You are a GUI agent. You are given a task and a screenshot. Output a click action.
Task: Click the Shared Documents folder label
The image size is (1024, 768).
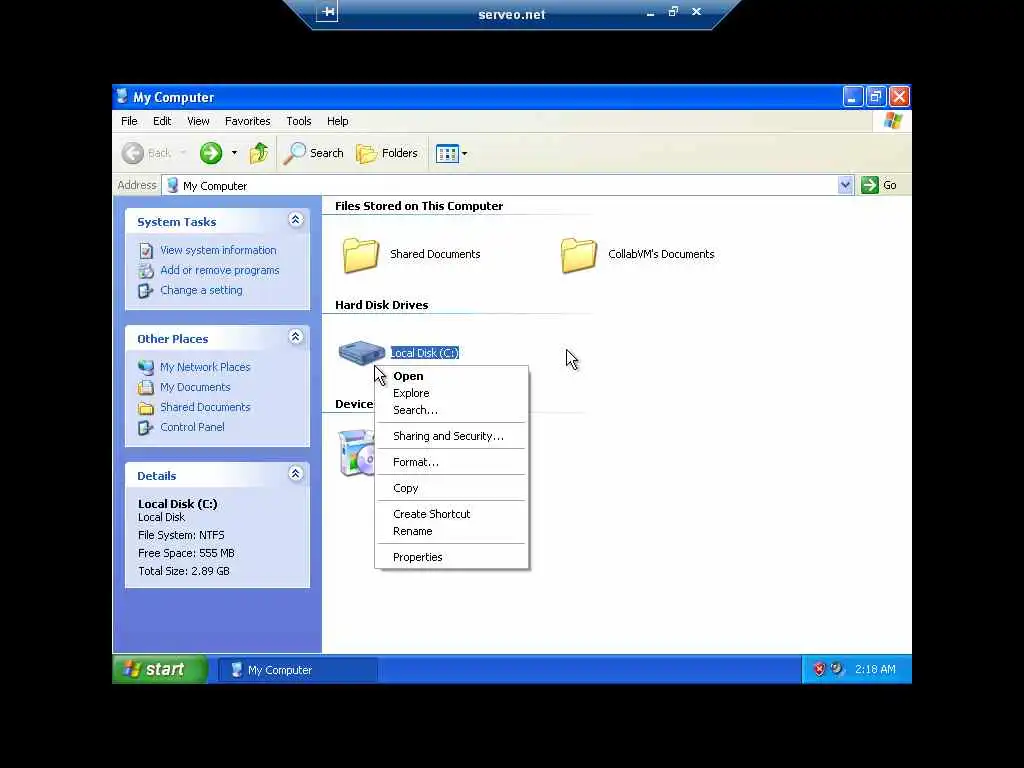[435, 254]
